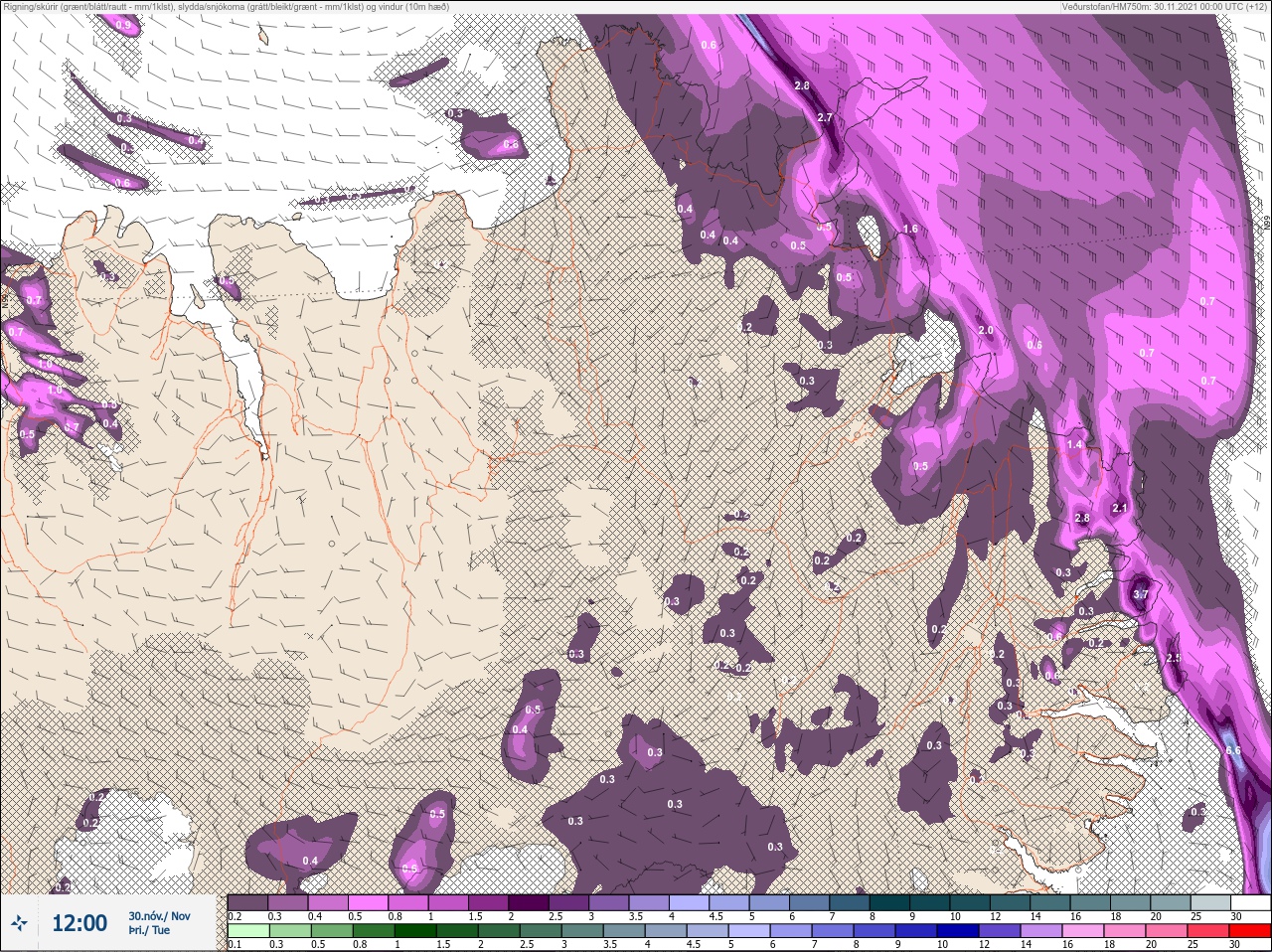Screen dimensions: 1272x952
Task: Click the 2.0 precipitation value on map
Action: 986,330
